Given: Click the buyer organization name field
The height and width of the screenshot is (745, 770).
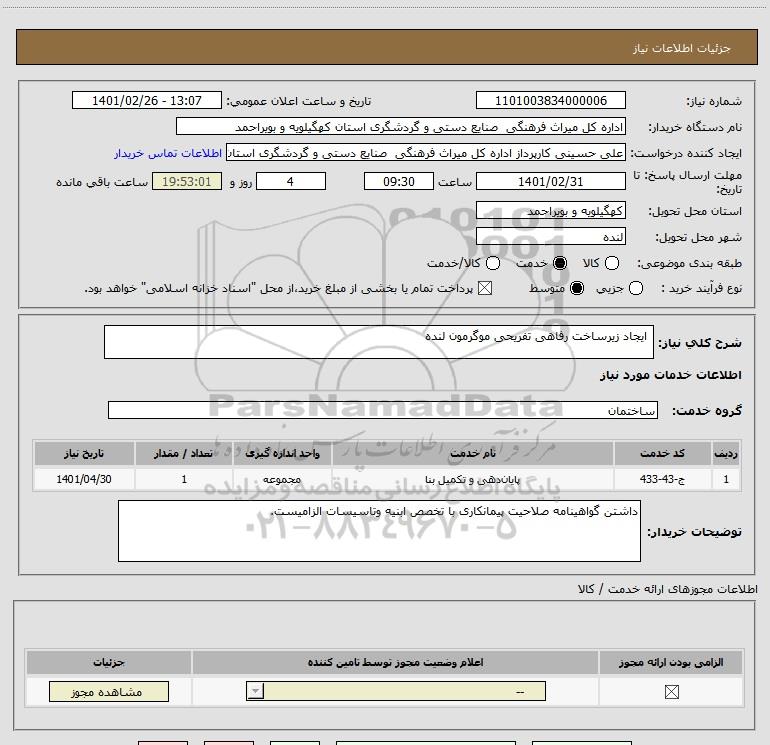Looking at the screenshot, I should (x=401, y=127).
